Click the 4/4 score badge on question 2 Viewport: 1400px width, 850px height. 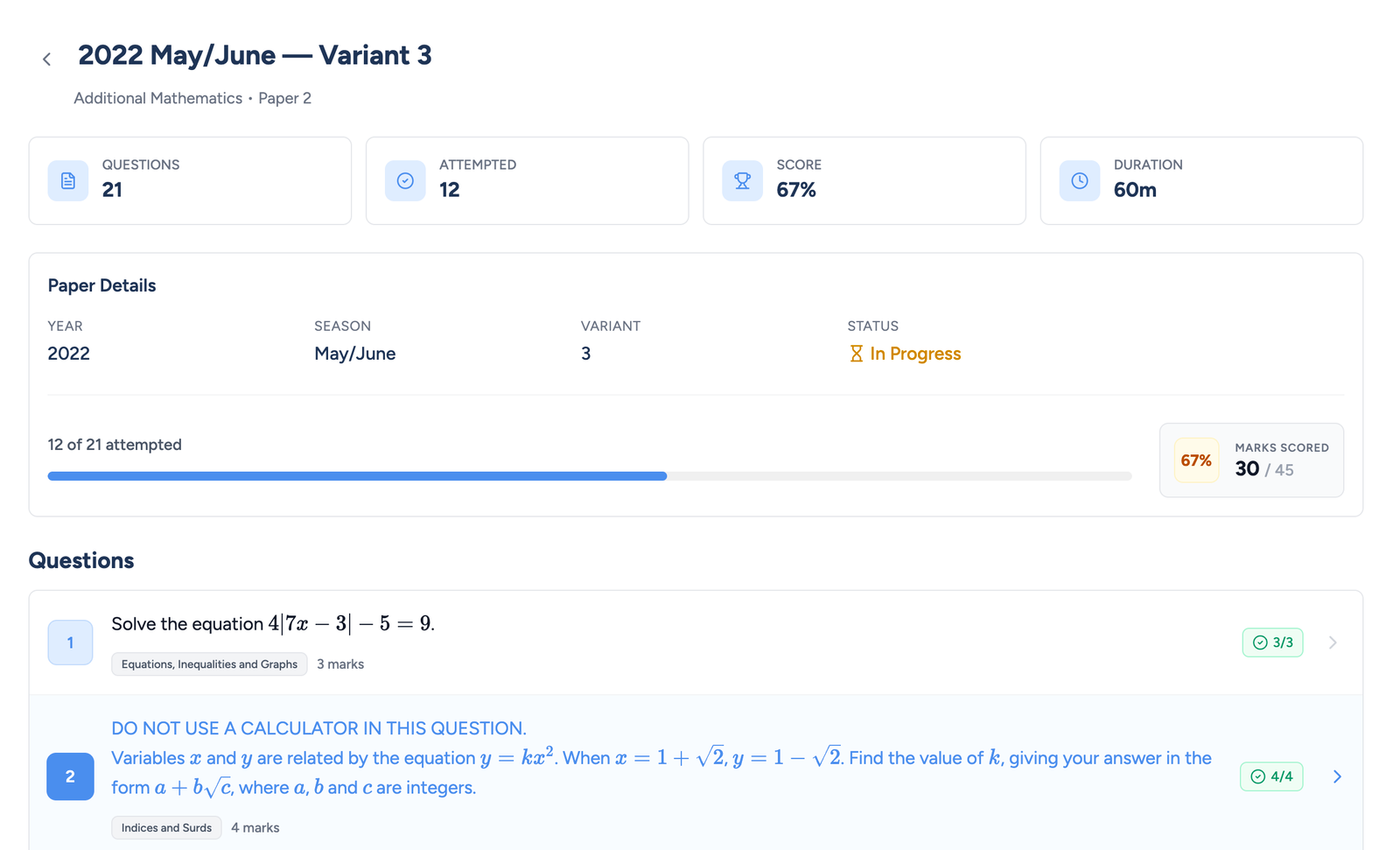coord(1271,776)
